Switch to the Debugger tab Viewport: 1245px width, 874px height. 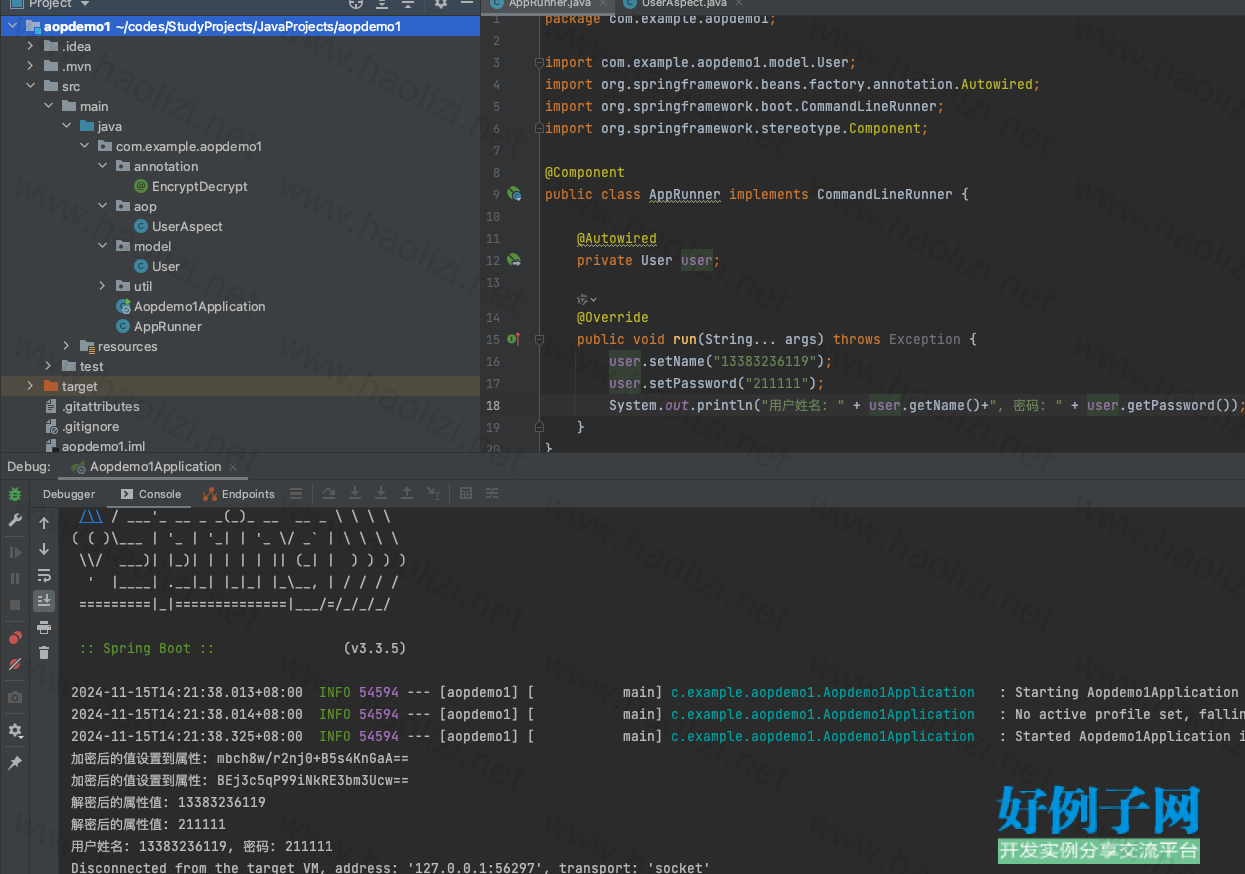coord(69,494)
